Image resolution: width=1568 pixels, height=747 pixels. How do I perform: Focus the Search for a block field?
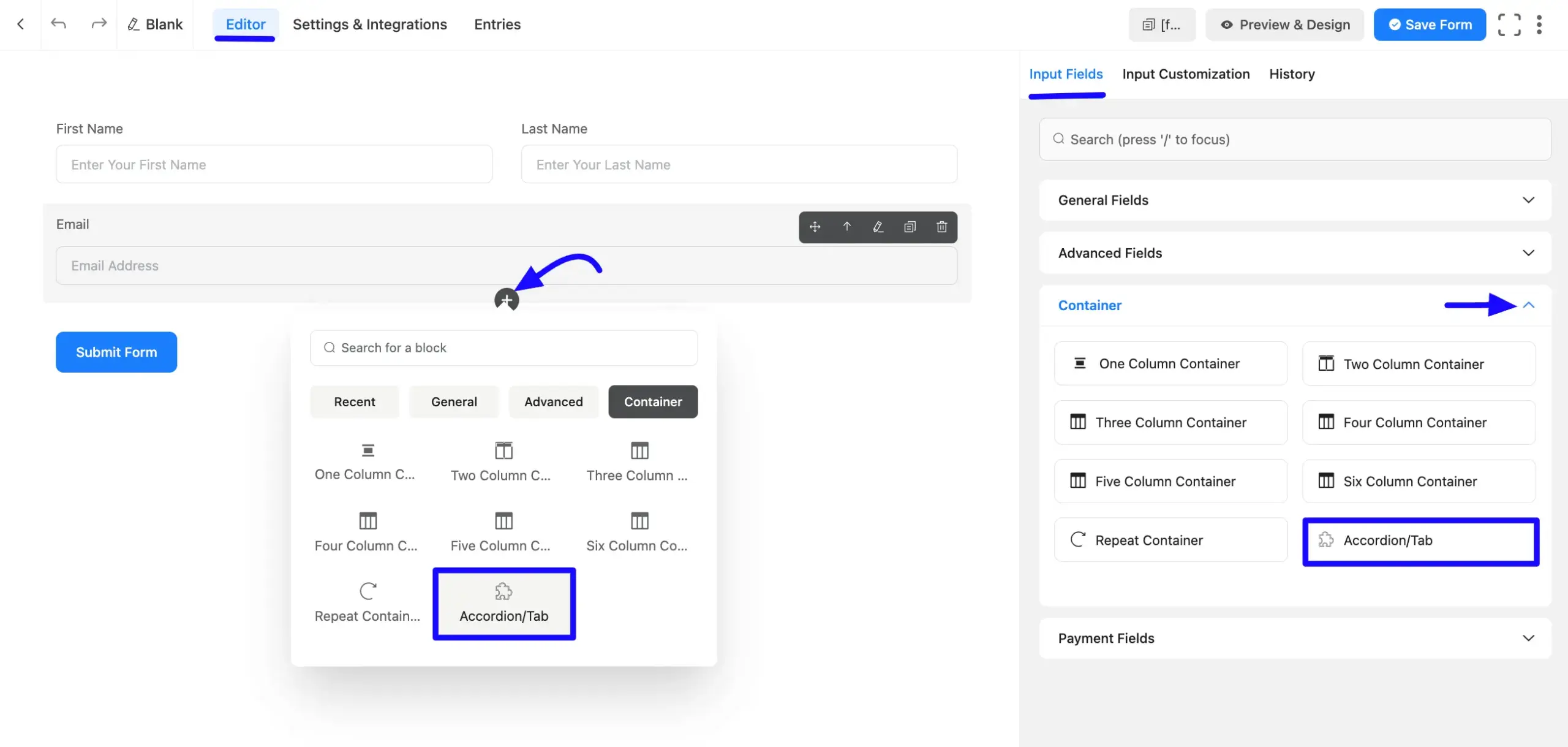[x=503, y=348]
